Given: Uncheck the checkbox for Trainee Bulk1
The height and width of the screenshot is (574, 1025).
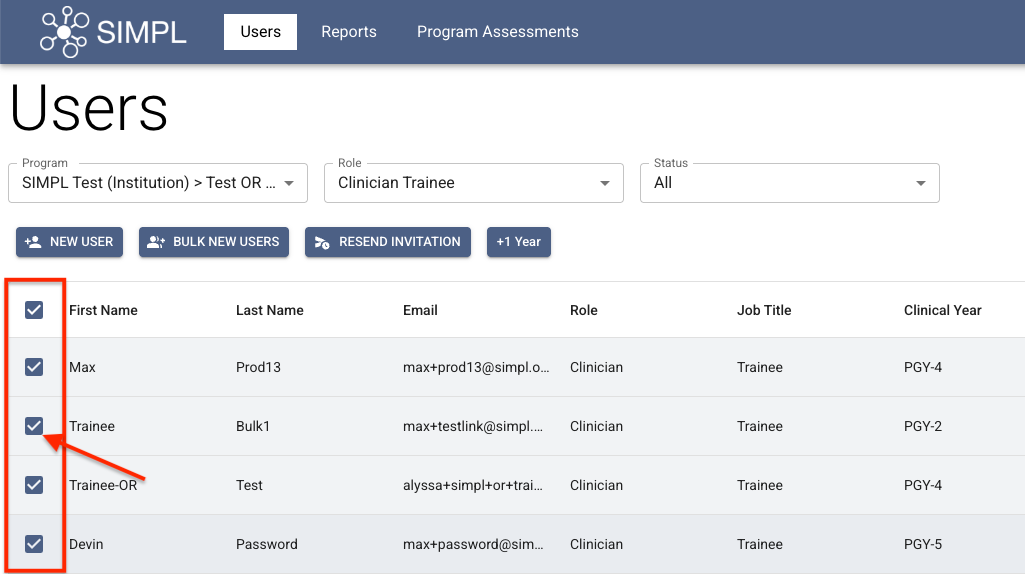Looking at the screenshot, I should [34, 426].
